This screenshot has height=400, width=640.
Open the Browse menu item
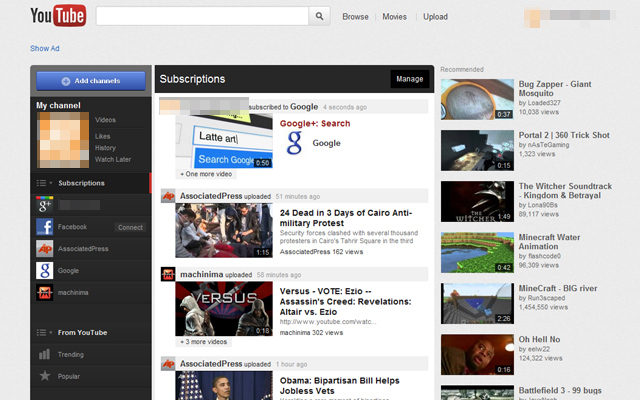pos(355,17)
